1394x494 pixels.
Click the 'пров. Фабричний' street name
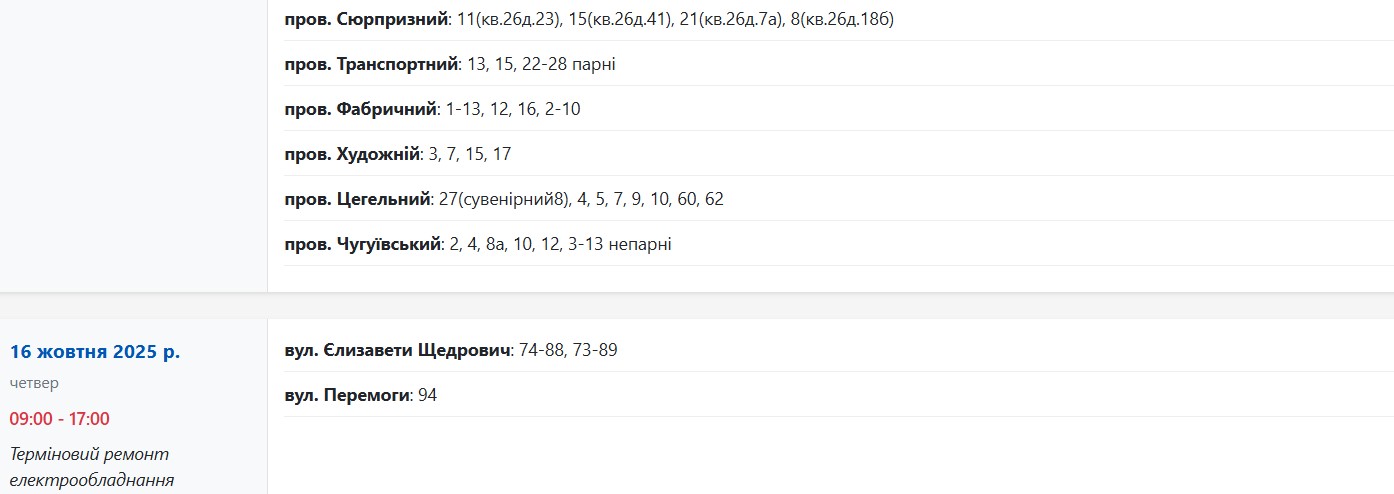(361, 109)
